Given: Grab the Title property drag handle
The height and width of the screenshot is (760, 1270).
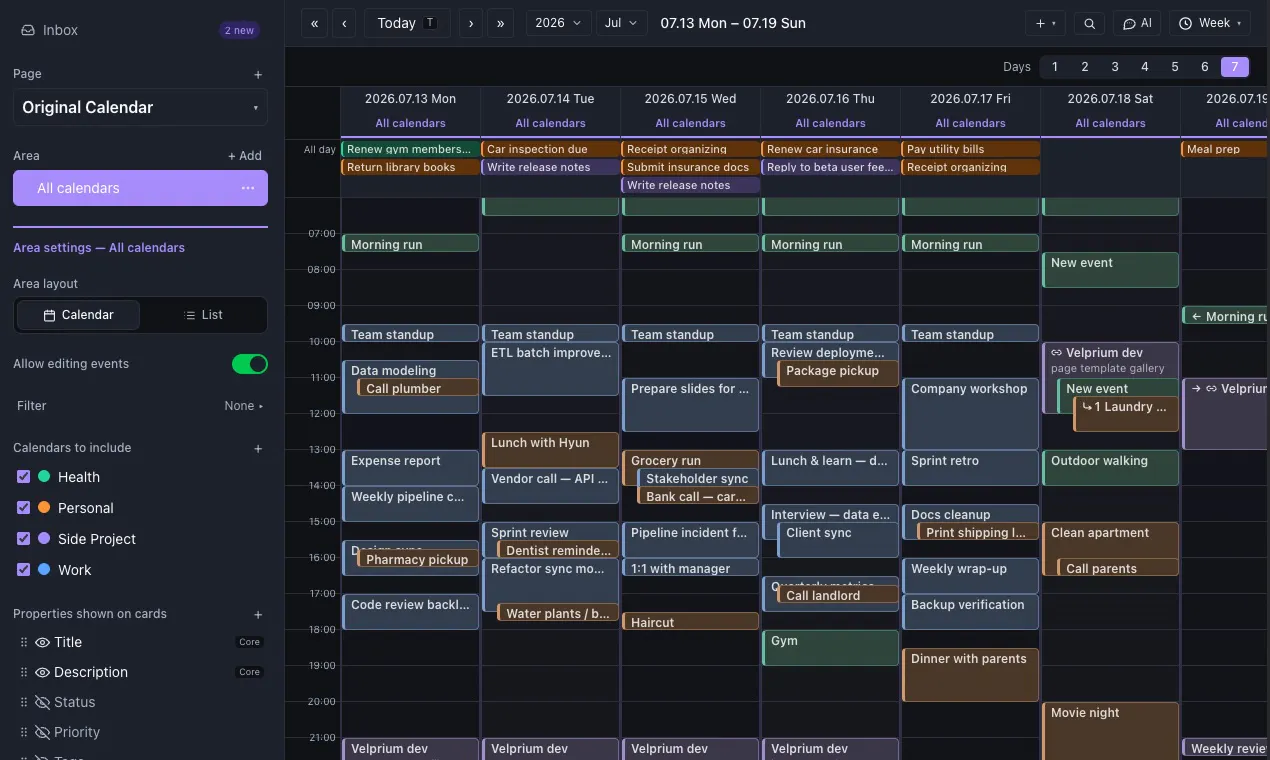Looking at the screenshot, I should [x=24, y=642].
